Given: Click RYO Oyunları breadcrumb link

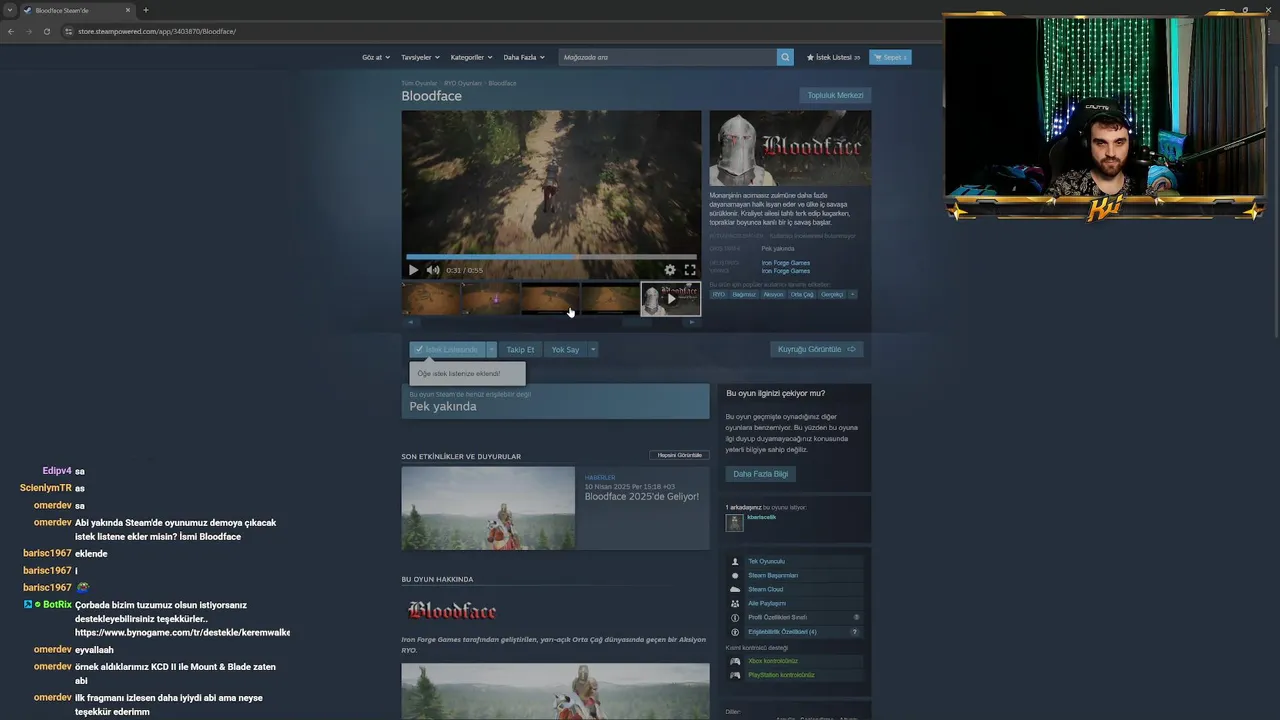Looking at the screenshot, I should (463, 83).
